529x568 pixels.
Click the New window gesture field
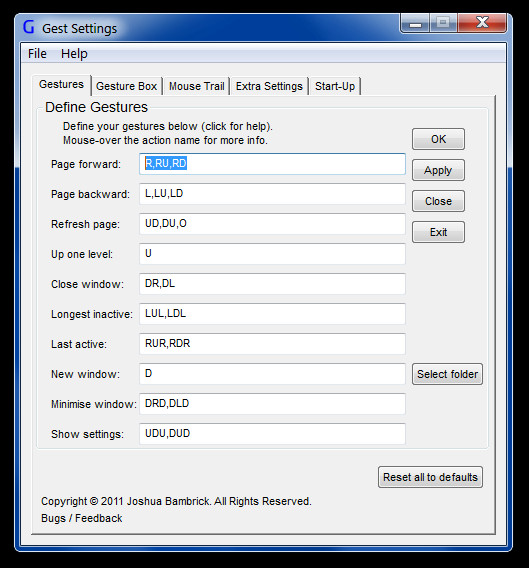[x=272, y=374]
